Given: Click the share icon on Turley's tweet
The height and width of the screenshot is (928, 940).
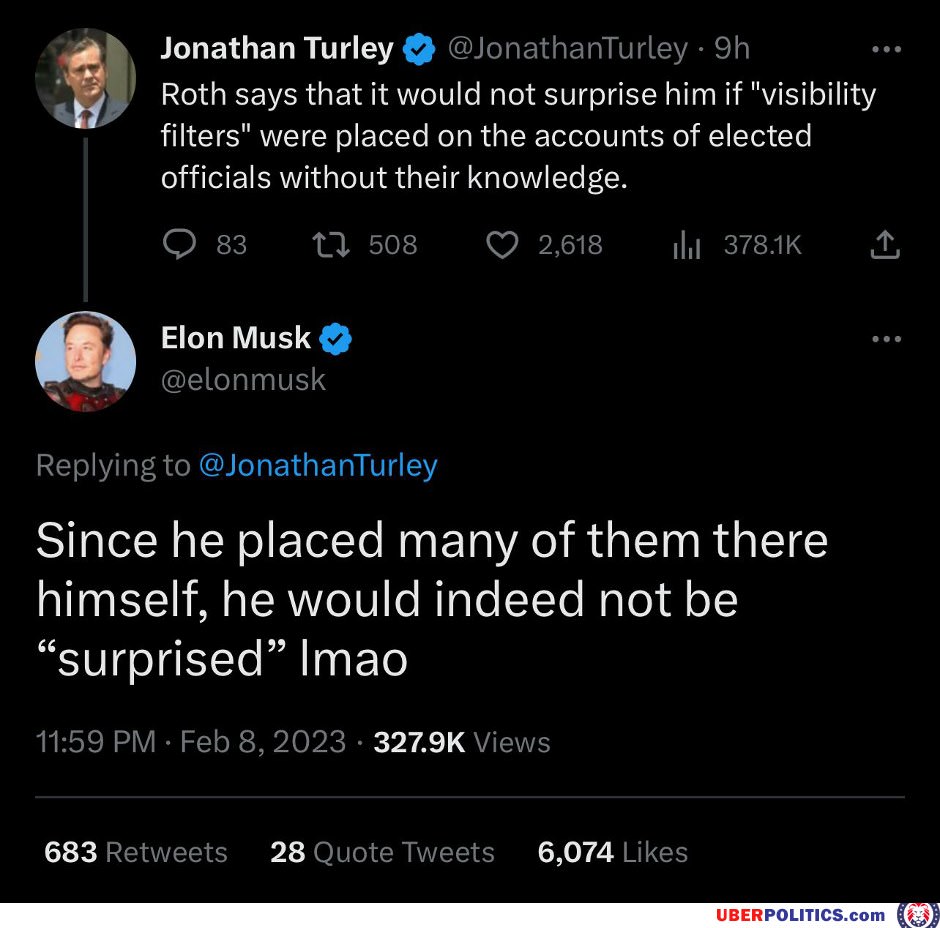Looking at the screenshot, I should point(885,244).
